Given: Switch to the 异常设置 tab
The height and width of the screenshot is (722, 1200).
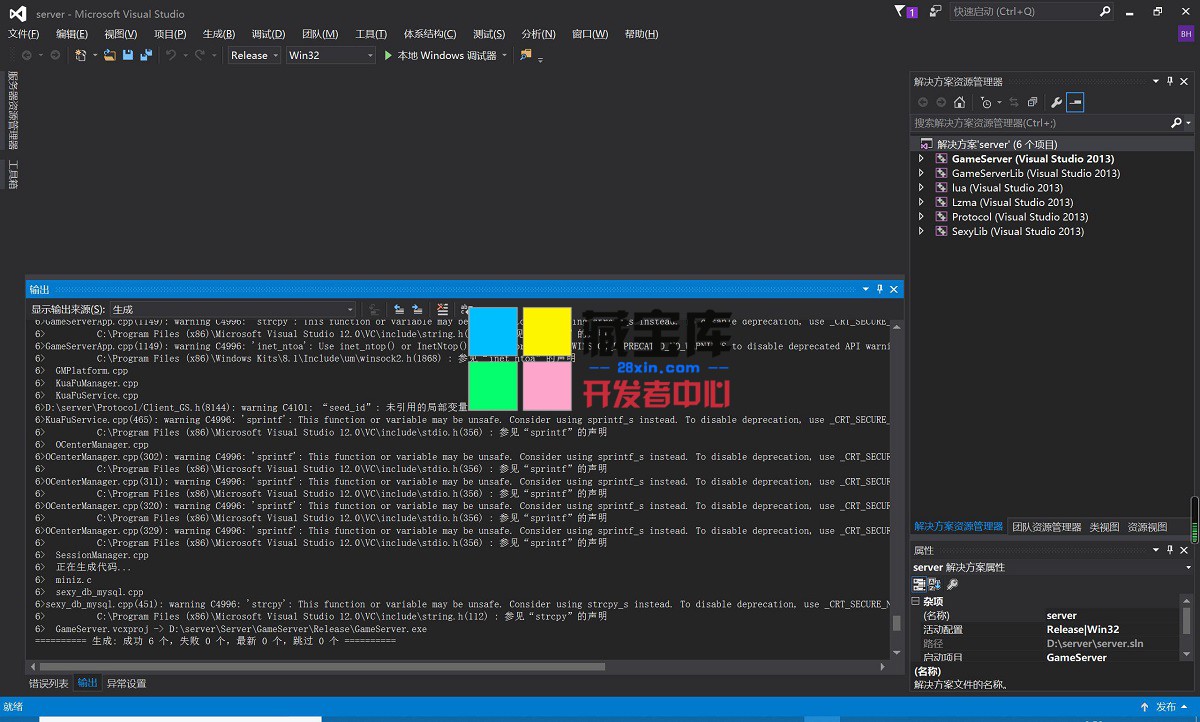Looking at the screenshot, I should tap(126, 684).
